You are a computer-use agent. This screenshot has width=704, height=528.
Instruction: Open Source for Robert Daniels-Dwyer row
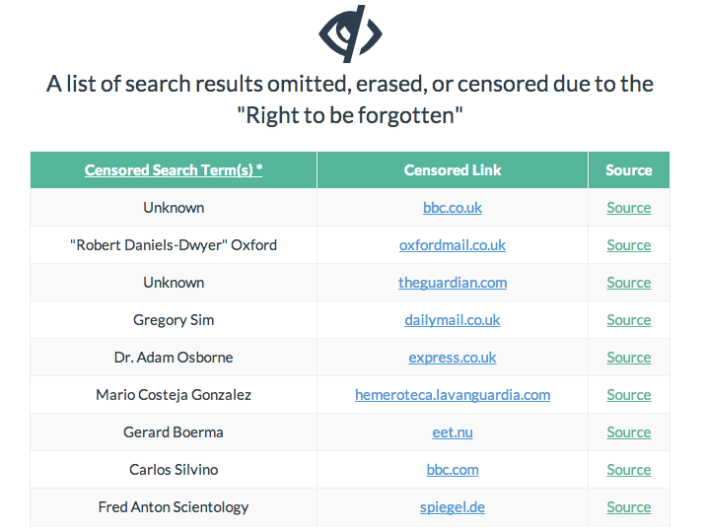coord(628,245)
